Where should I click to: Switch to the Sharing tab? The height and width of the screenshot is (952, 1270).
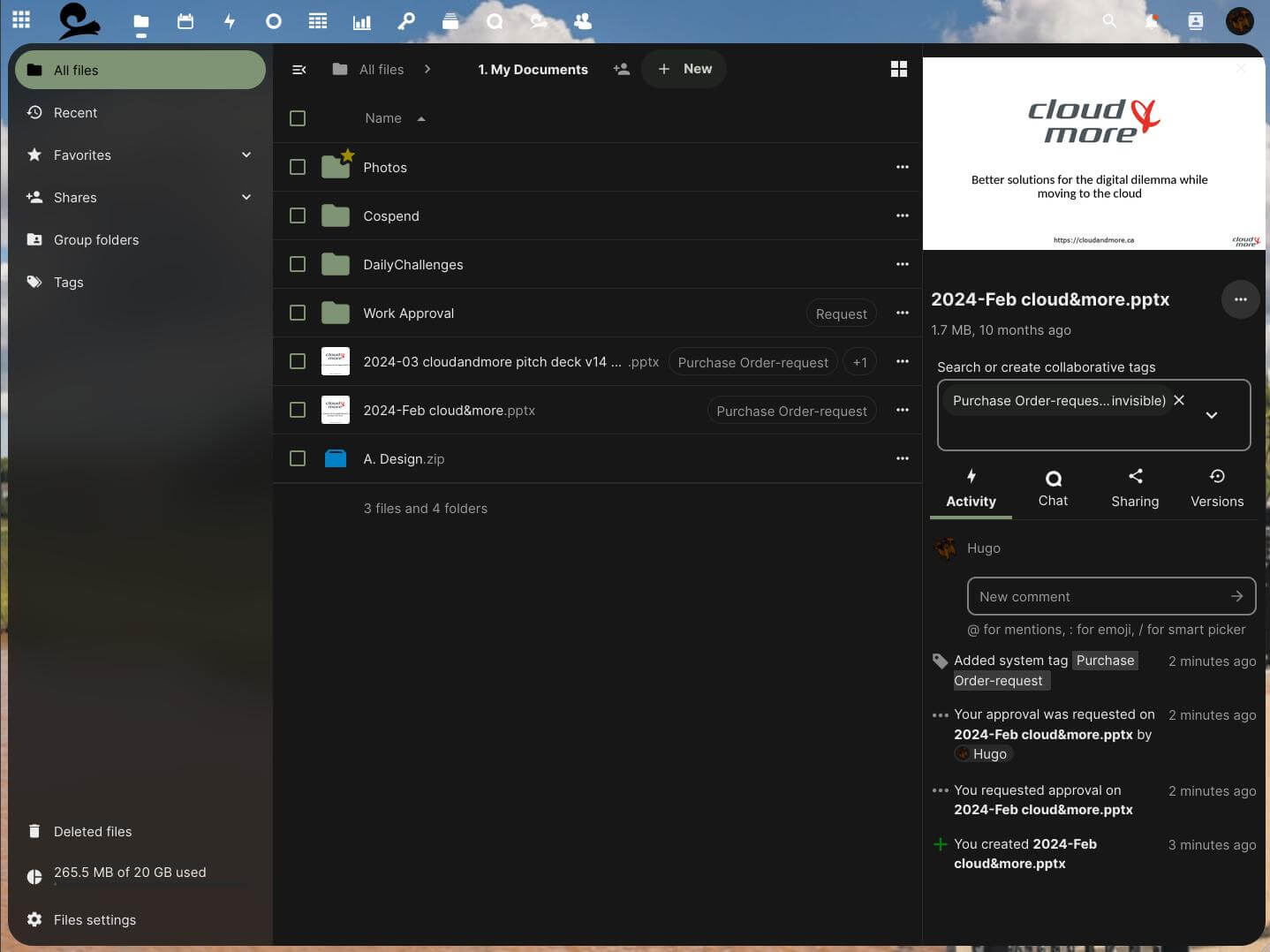point(1135,488)
